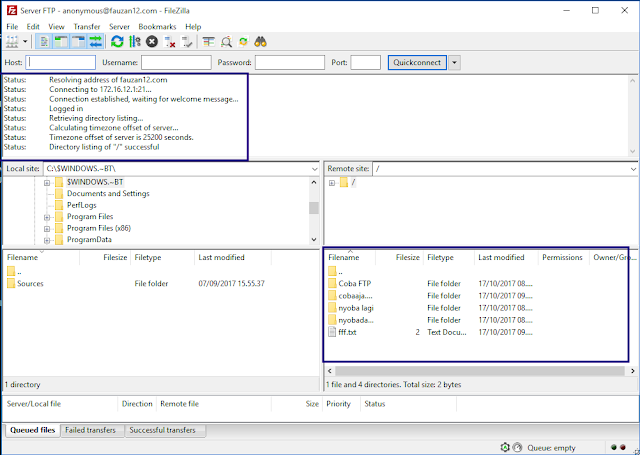Reconnect to the last server
640x455 pixels.
pos(187,42)
